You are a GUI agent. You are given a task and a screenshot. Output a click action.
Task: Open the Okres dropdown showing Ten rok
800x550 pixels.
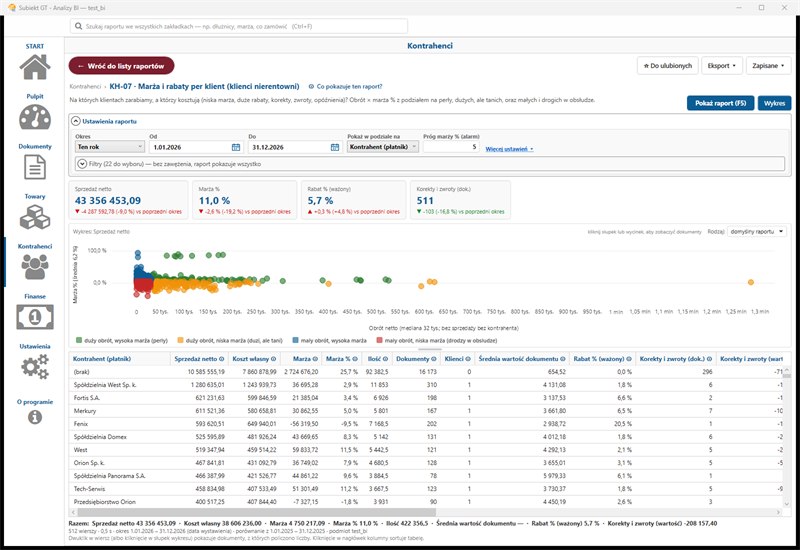click(110, 147)
